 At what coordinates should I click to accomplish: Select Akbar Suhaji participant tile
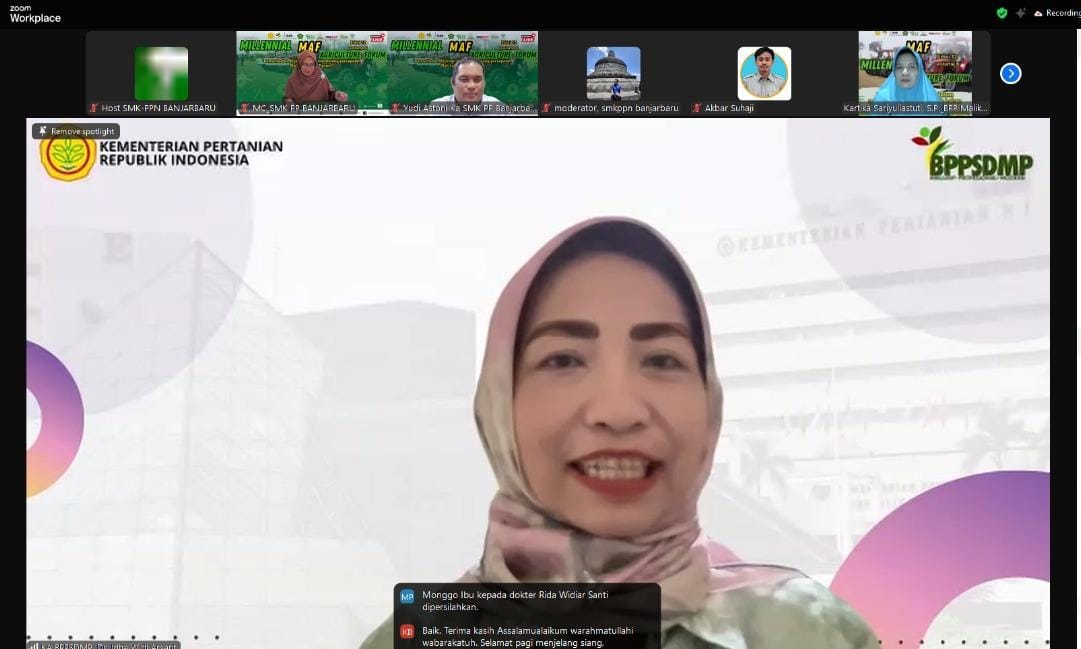pos(765,73)
